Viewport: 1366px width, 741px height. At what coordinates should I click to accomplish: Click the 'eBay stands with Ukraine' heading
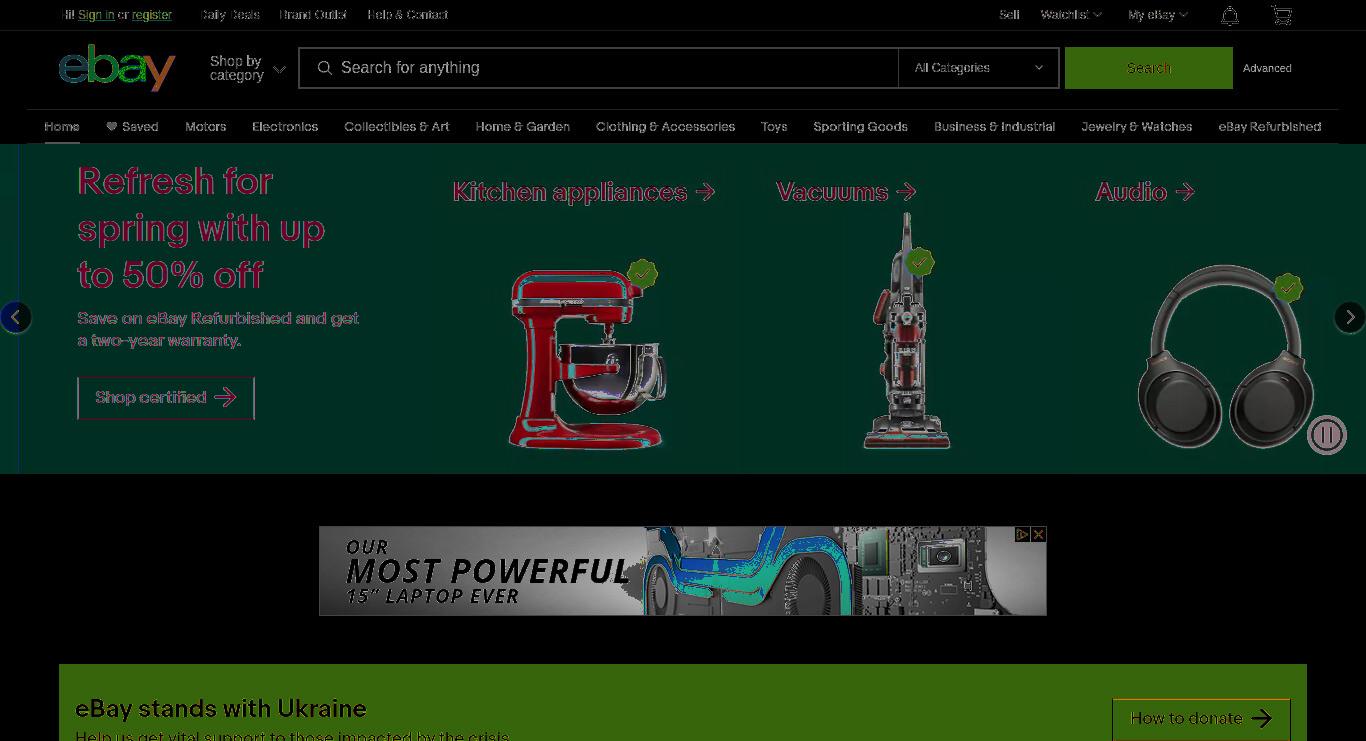coord(221,709)
